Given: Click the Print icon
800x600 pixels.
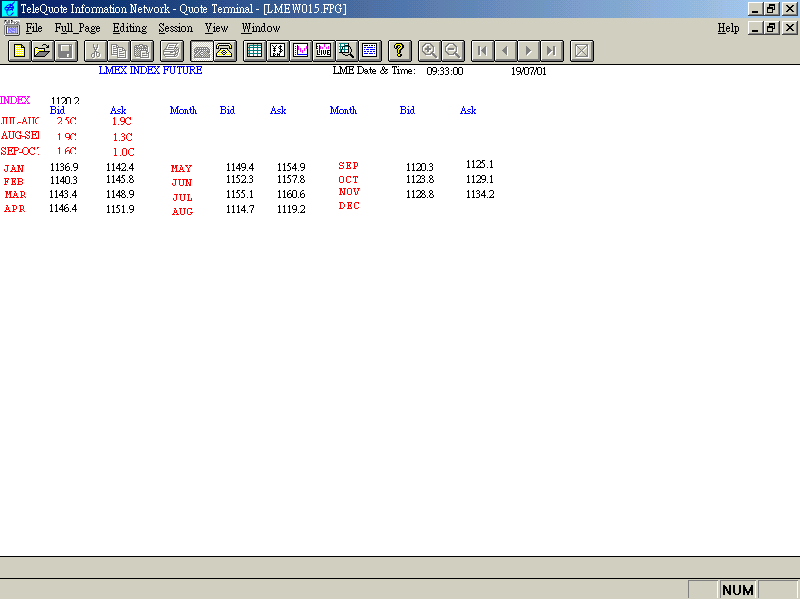Looking at the screenshot, I should pos(171,51).
